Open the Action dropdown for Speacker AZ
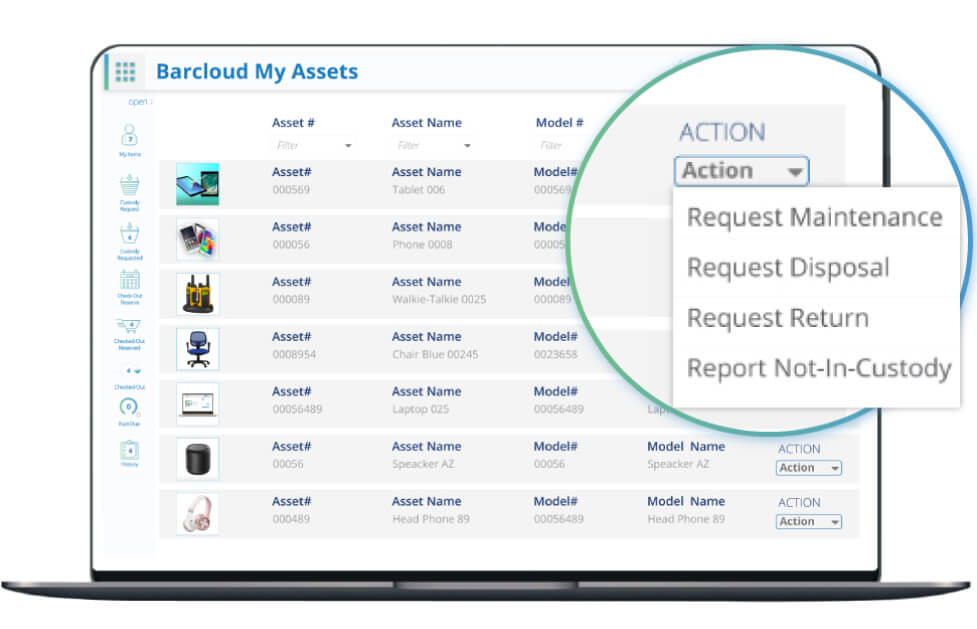 coord(809,468)
